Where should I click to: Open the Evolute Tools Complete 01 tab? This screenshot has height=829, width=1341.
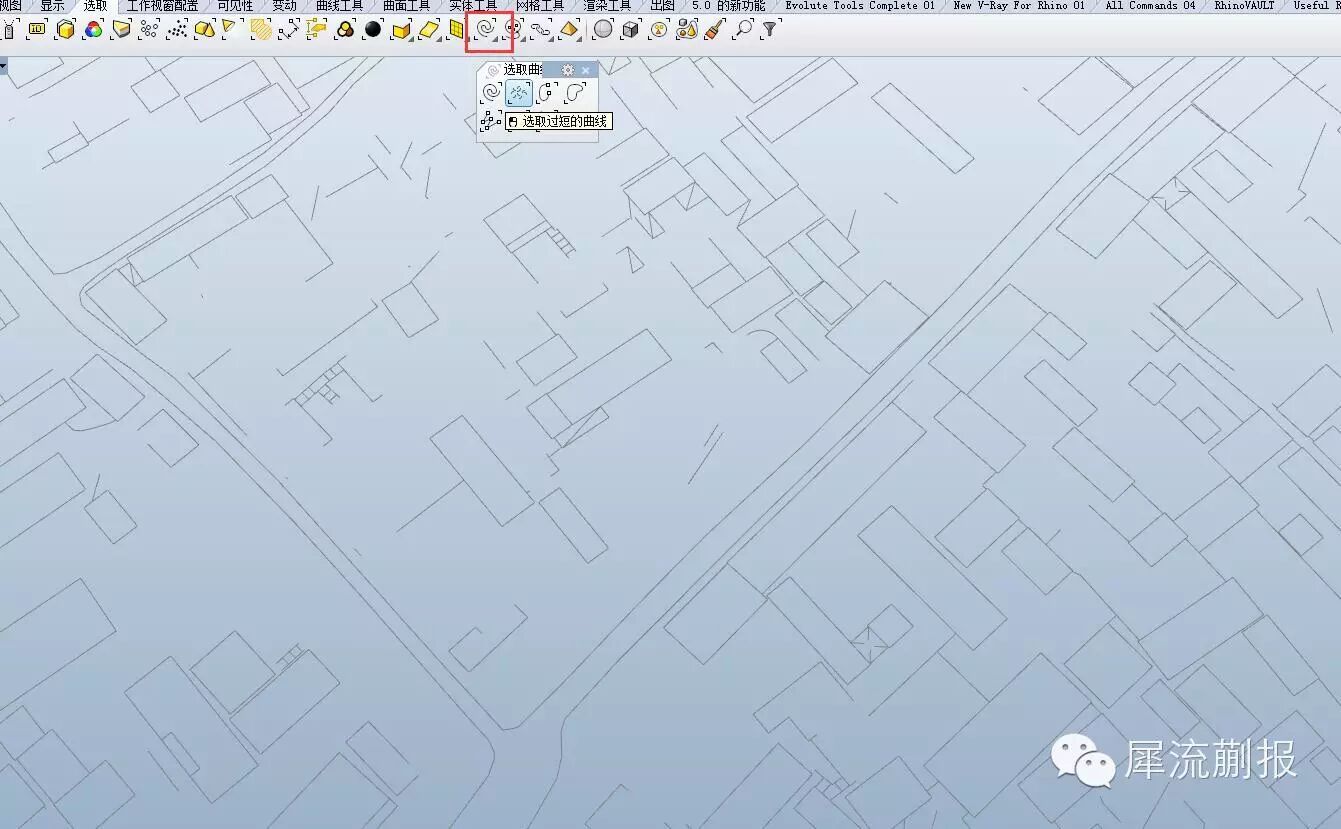860,6
